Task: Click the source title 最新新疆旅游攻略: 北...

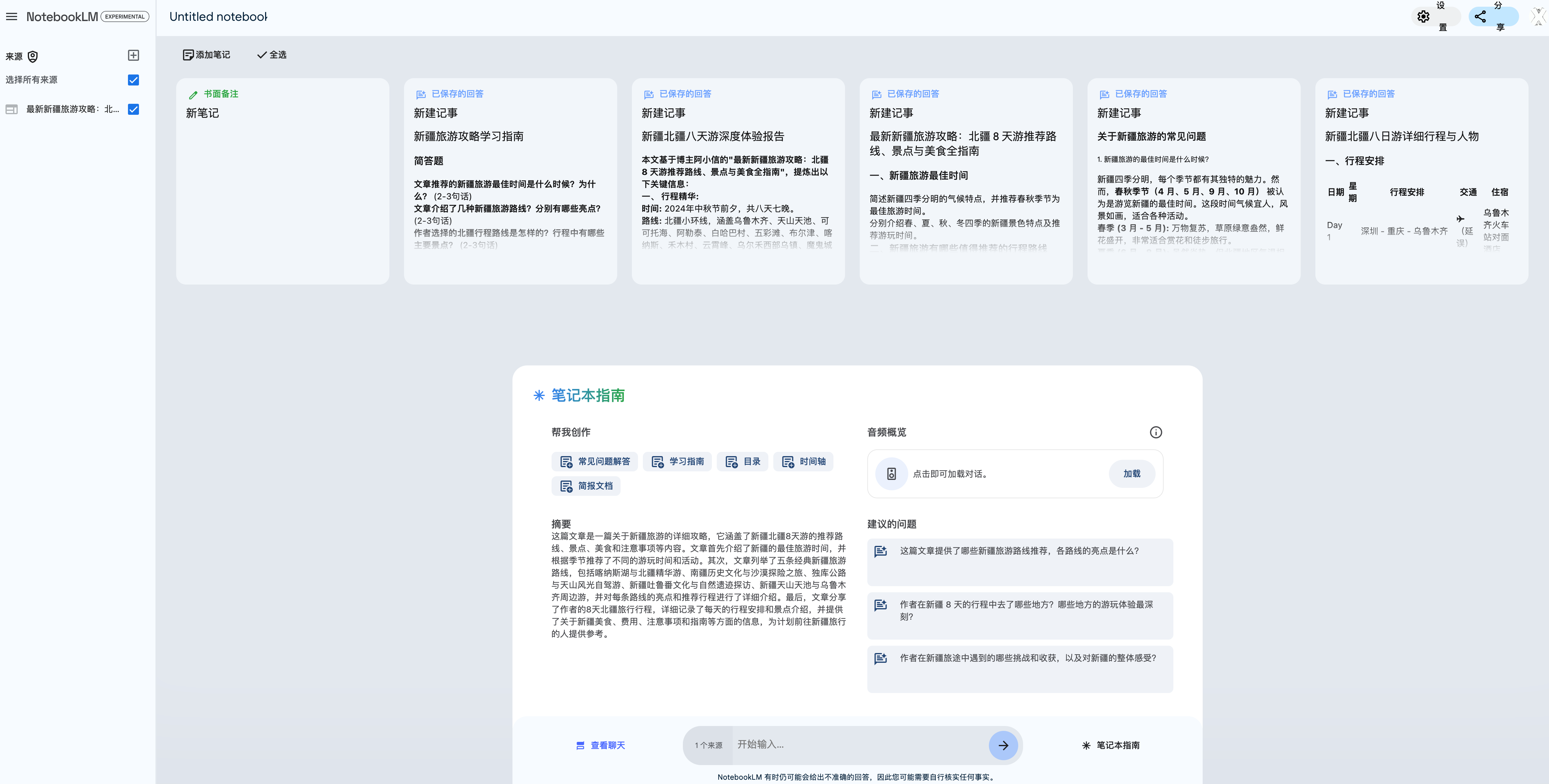Action: coord(73,109)
